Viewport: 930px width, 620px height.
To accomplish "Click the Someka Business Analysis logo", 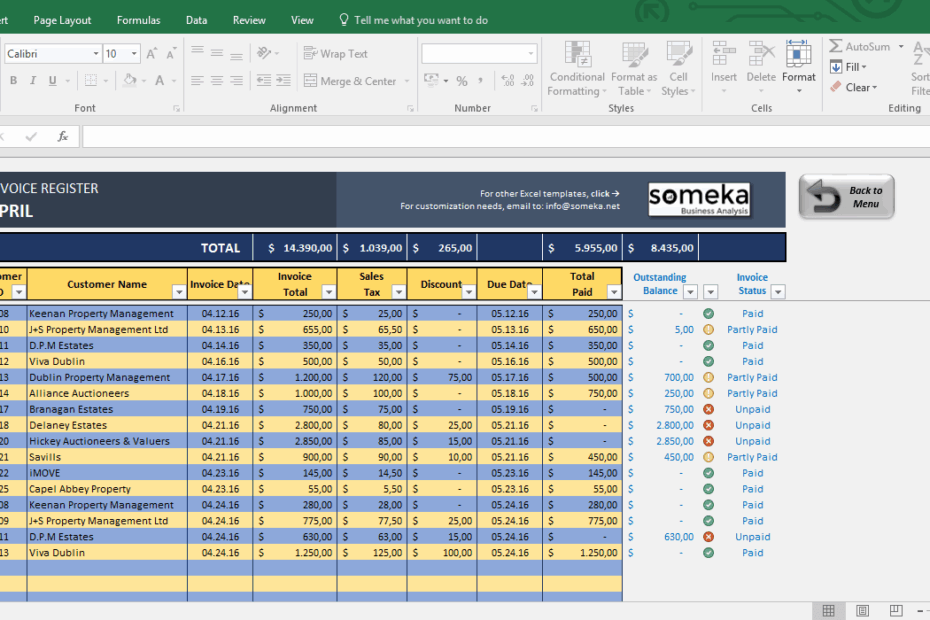I will pos(701,200).
